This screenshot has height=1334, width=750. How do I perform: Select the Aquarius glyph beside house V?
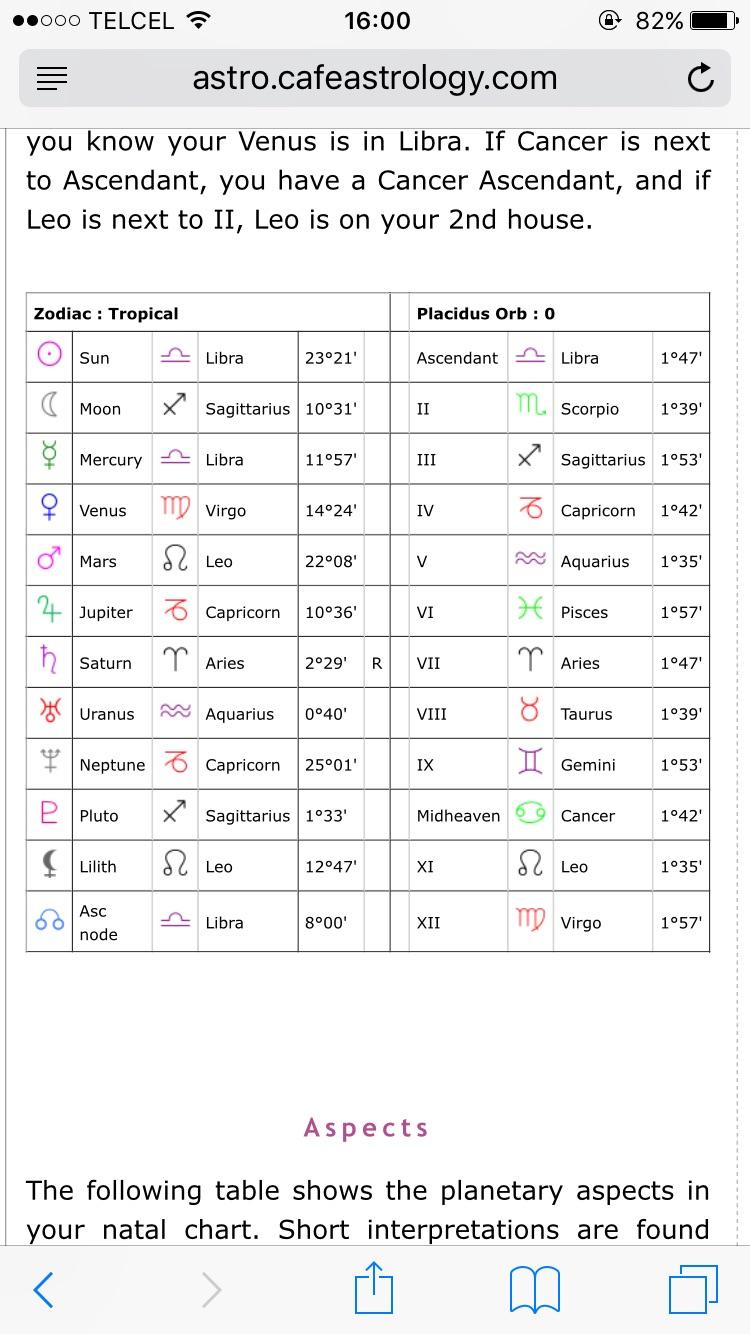click(x=530, y=560)
